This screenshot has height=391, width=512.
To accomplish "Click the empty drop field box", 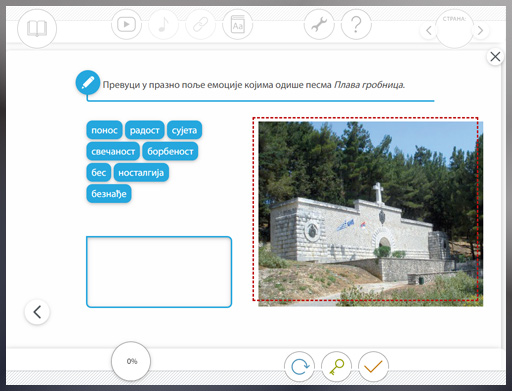I will click(x=159, y=272).
